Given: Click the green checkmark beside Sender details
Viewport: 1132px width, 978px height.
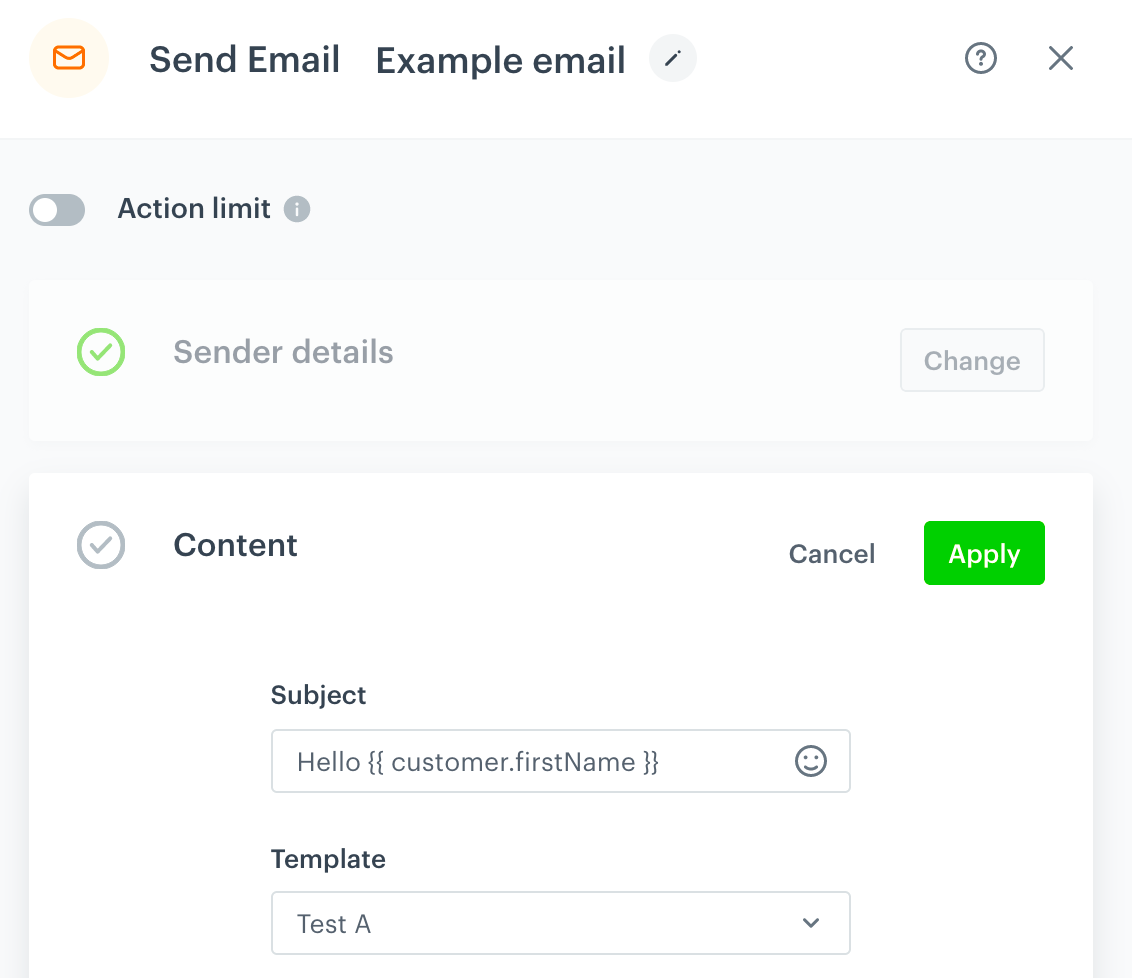Looking at the screenshot, I should [100, 352].
